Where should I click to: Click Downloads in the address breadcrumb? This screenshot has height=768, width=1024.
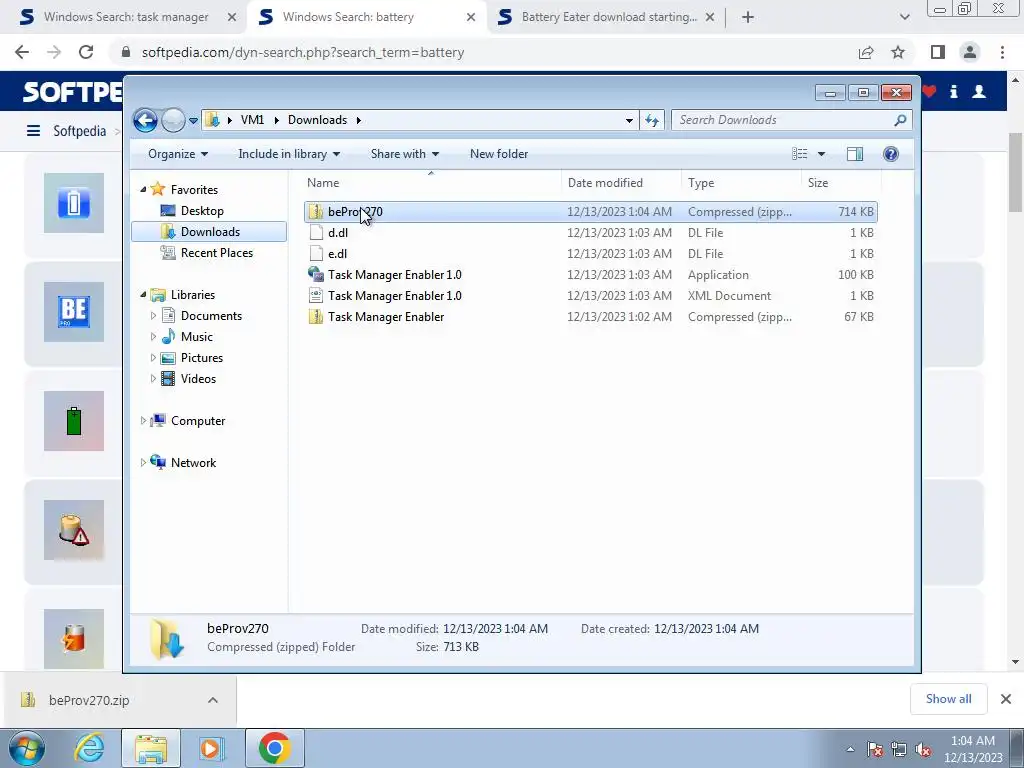pos(317,120)
